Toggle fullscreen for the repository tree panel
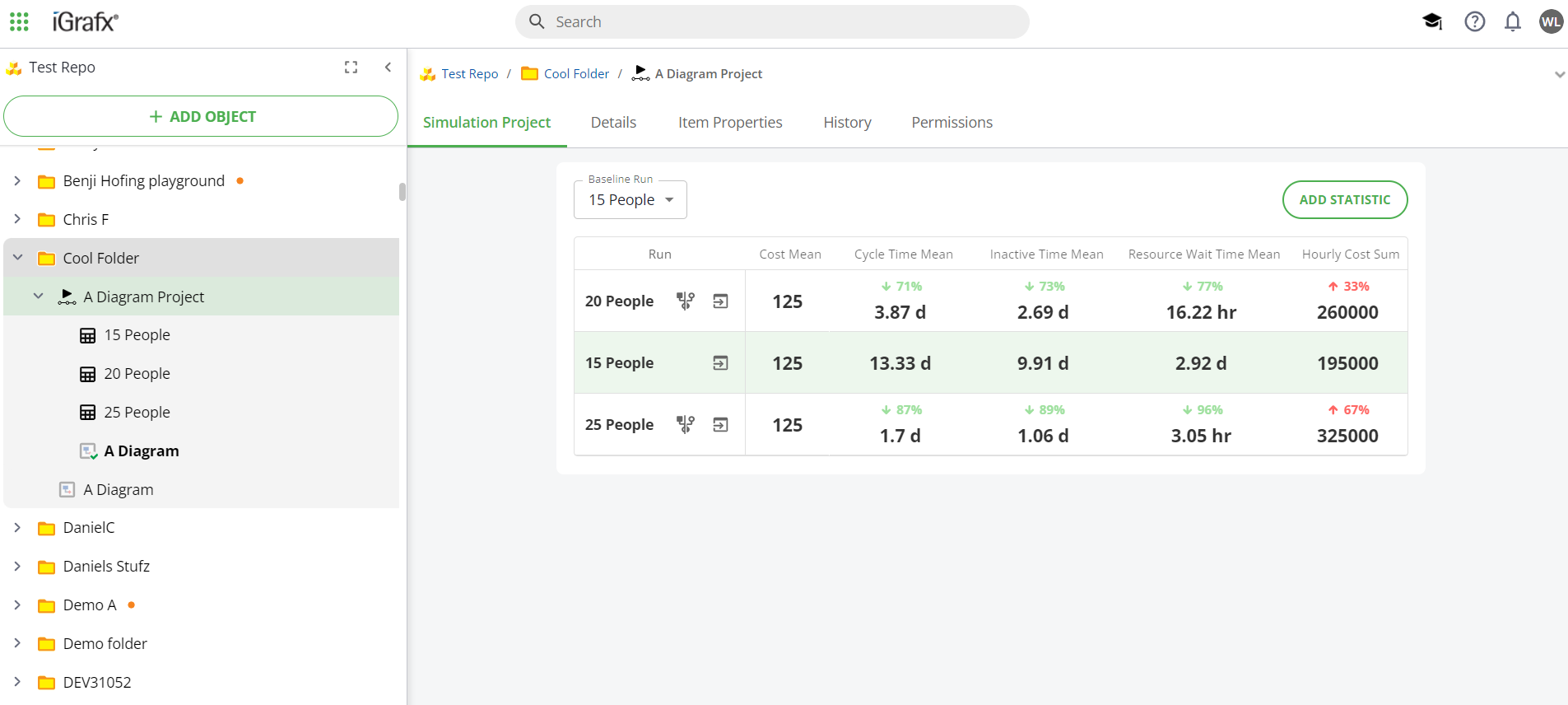 (x=351, y=68)
